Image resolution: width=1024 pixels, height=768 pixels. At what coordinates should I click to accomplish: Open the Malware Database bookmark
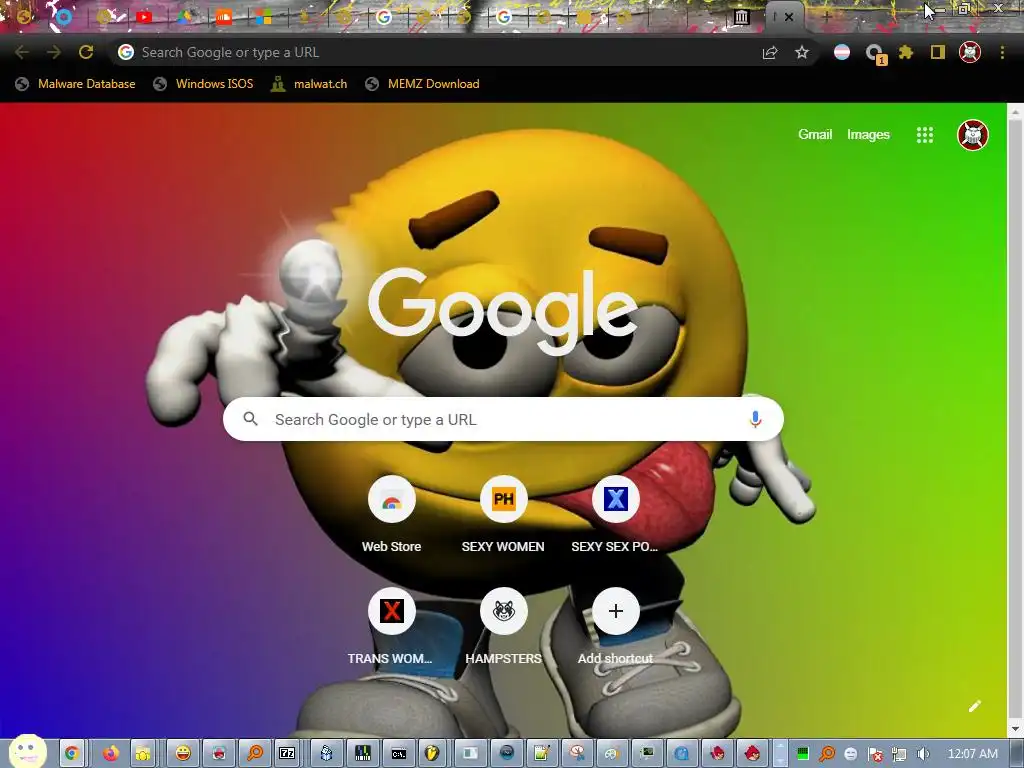click(76, 84)
